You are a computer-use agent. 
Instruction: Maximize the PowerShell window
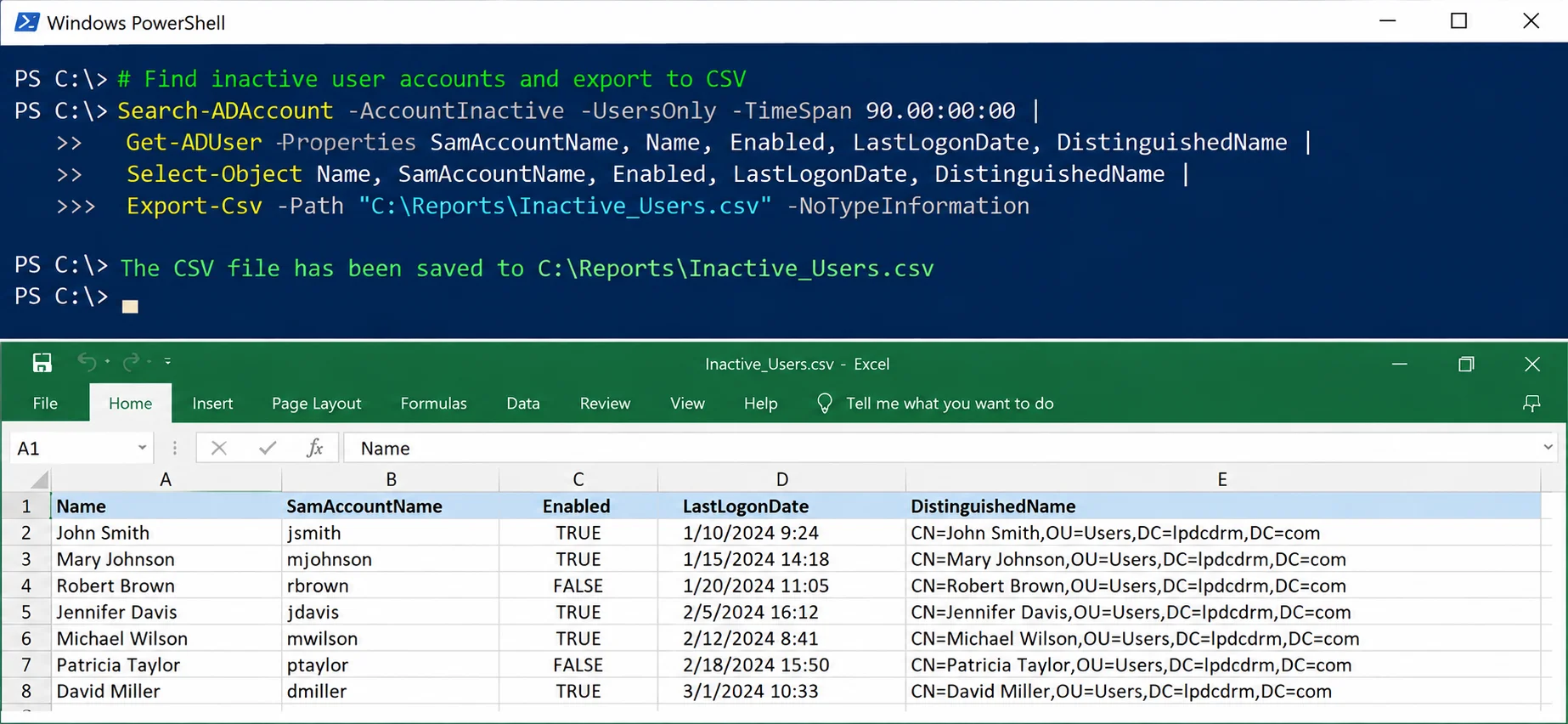[1458, 21]
